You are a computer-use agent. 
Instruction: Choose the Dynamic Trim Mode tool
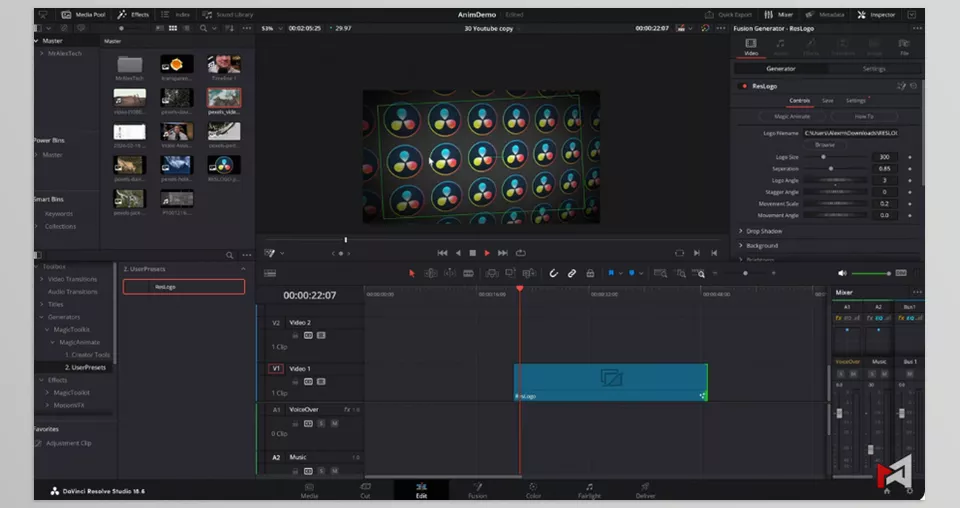(x=450, y=274)
